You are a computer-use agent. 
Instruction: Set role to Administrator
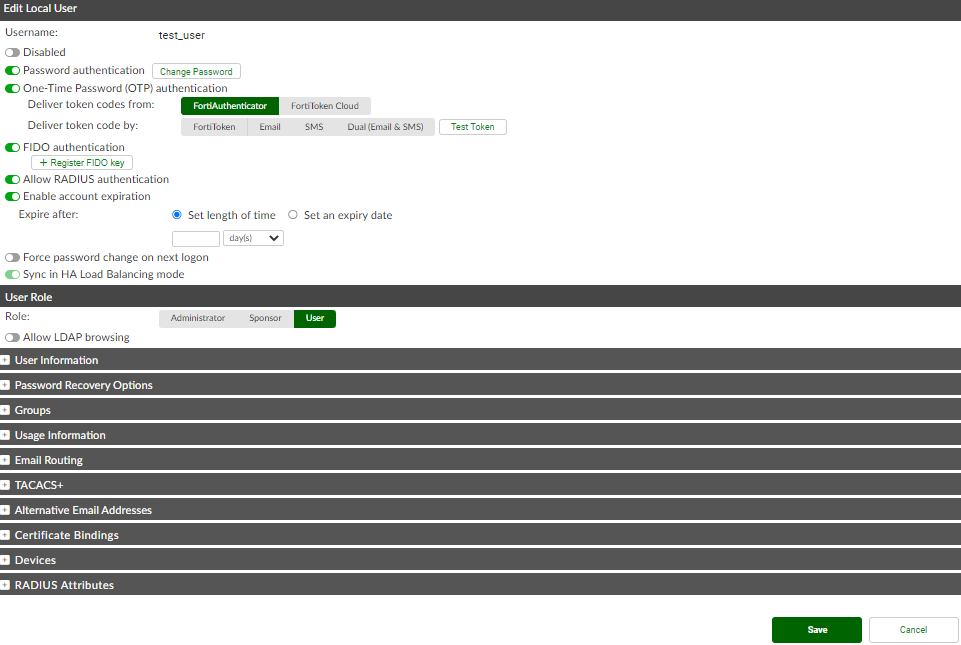(x=197, y=318)
